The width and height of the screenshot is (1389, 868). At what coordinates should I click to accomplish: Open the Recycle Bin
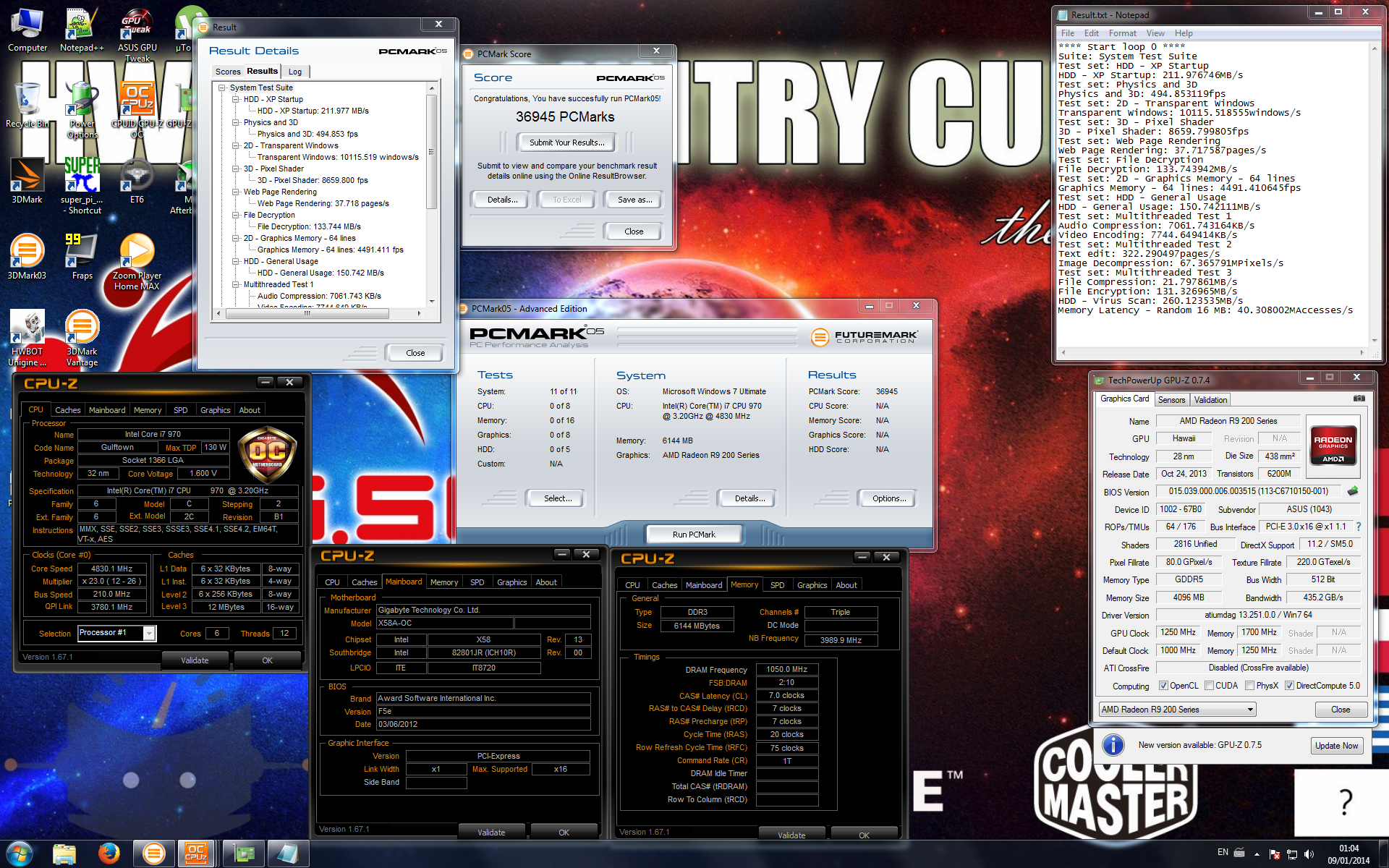pyautogui.click(x=27, y=105)
